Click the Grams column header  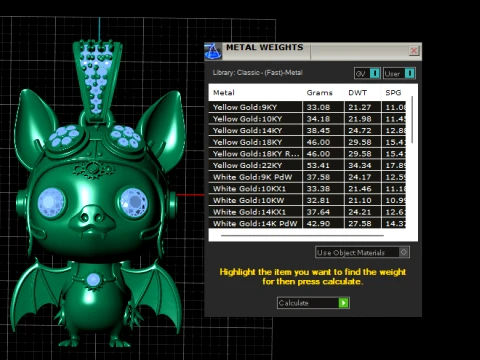pyautogui.click(x=319, y=93)
